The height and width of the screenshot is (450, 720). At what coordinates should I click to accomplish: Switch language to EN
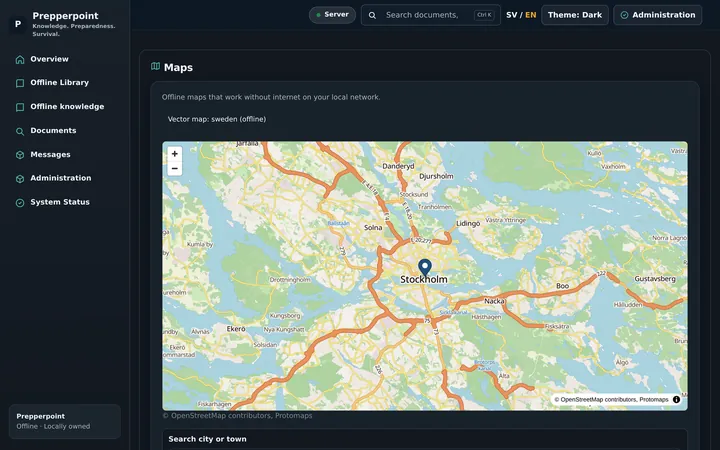(x=531, y=15)
